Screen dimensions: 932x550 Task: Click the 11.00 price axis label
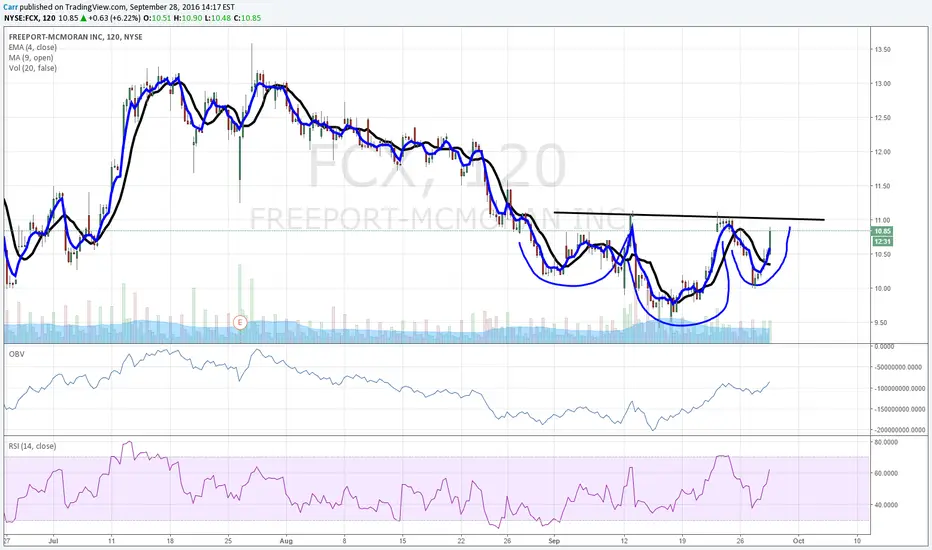883,220
